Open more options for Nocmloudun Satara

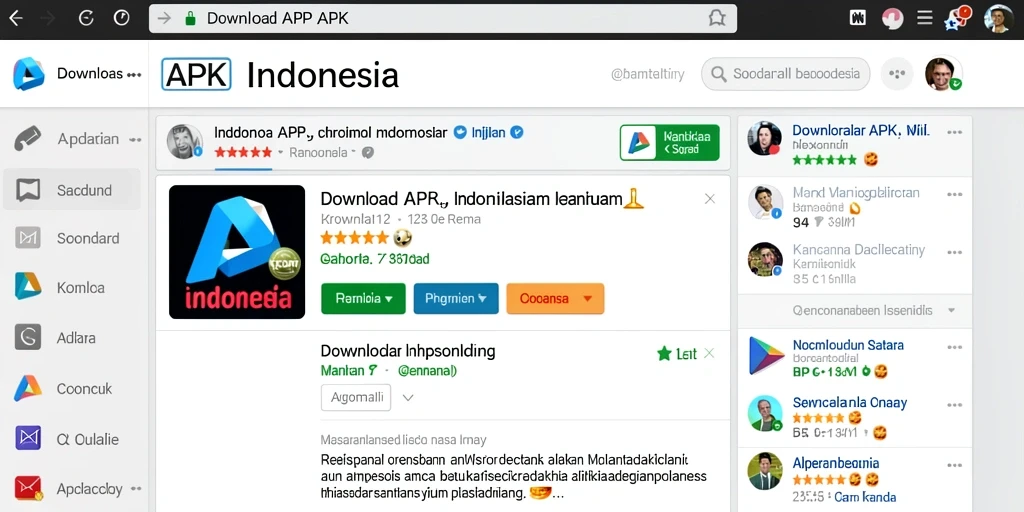[x=954, y=346]
